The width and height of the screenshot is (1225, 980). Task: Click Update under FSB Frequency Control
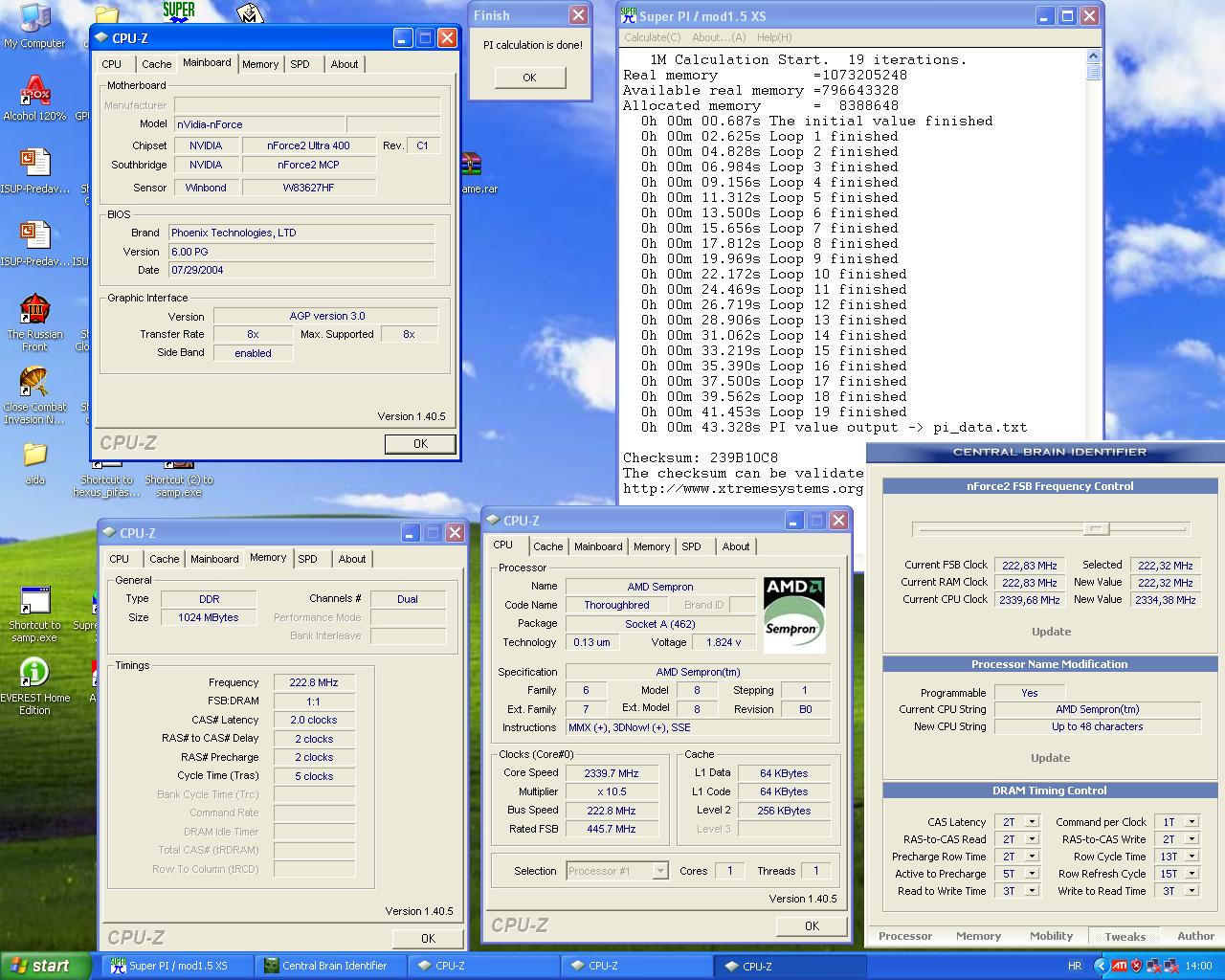pos(1051,632)
